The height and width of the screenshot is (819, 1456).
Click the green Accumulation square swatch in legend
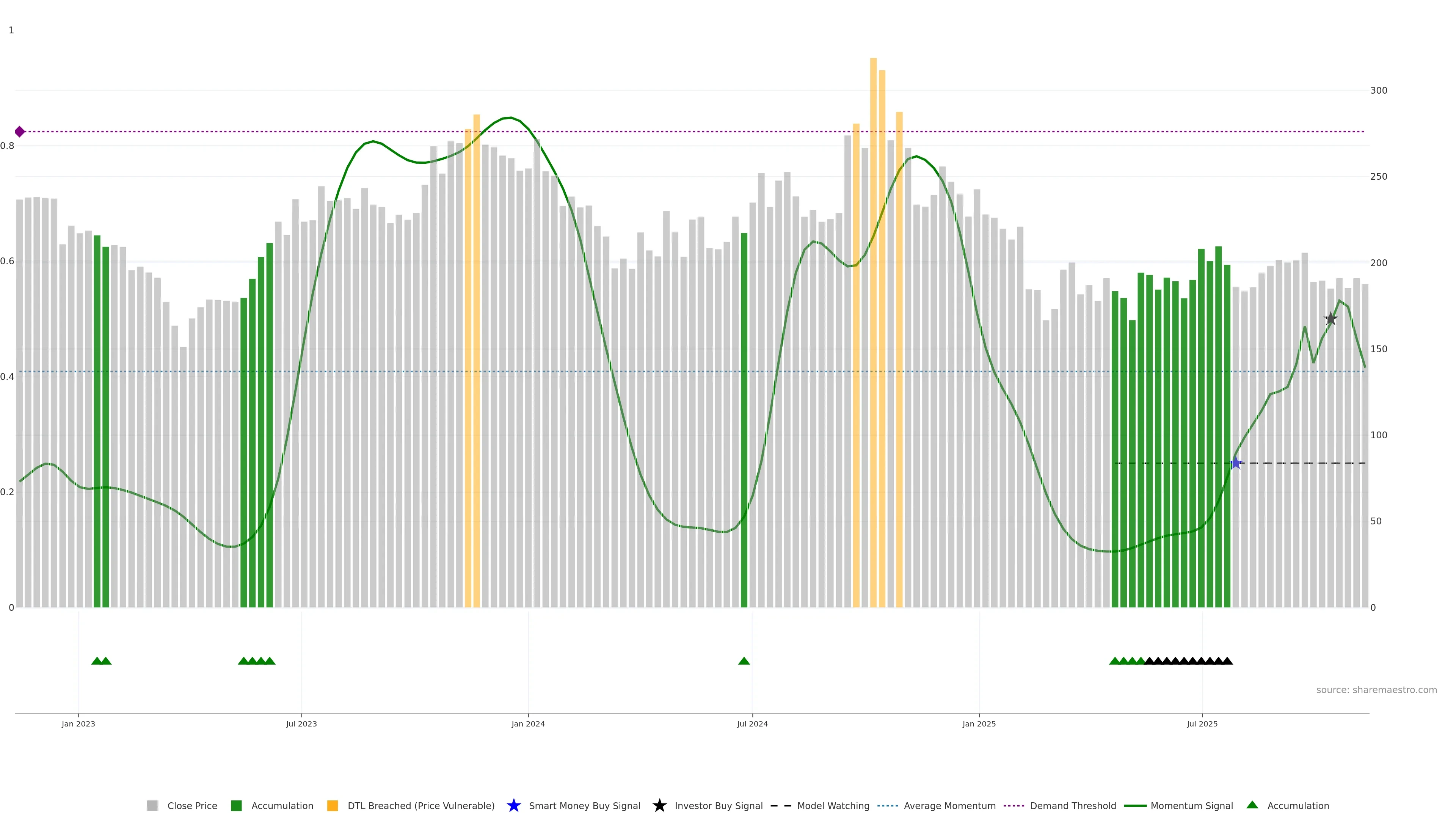pyautogui.click(x=236, y=805)
